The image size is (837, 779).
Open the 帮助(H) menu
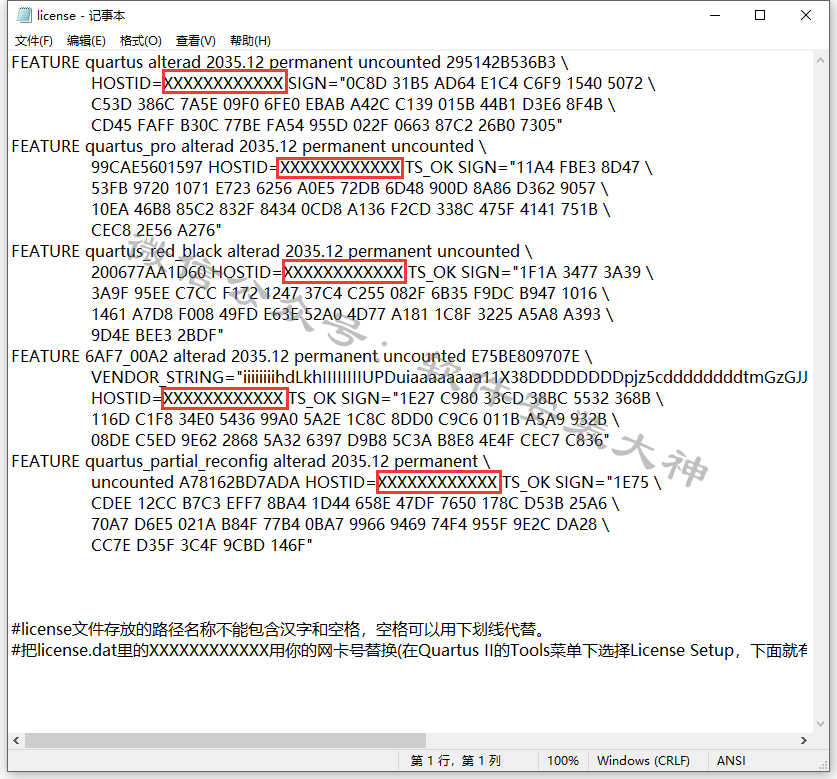pyautogui.click(x=250, y=41)
